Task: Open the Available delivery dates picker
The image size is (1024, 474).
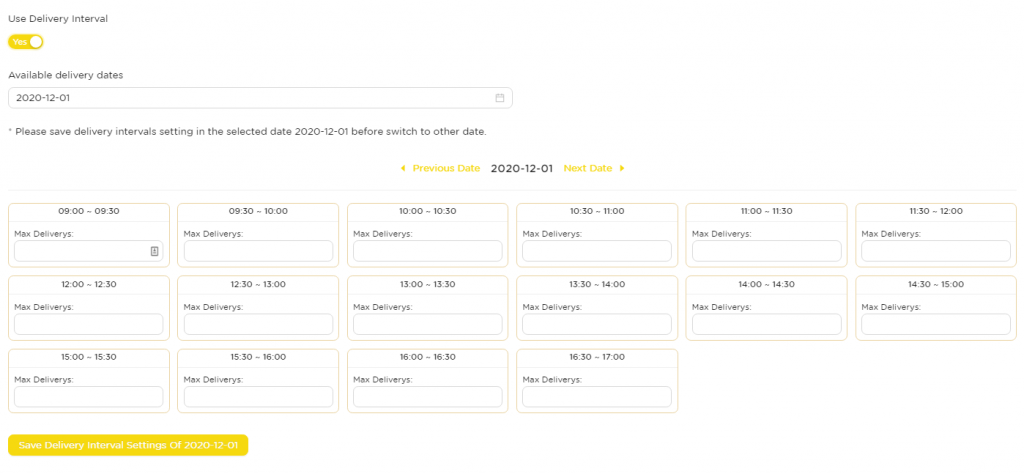Action: 260,98
